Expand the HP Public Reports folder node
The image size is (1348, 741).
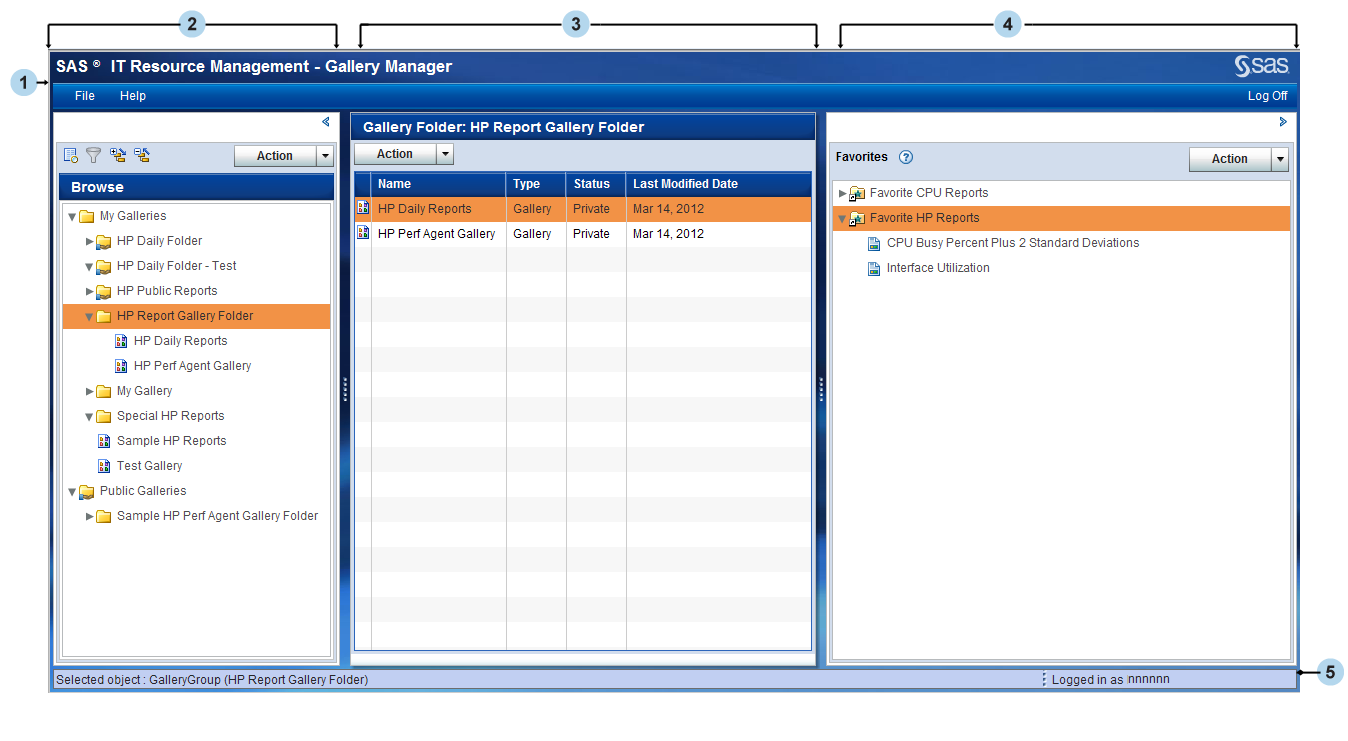click(x=89, y=290)
